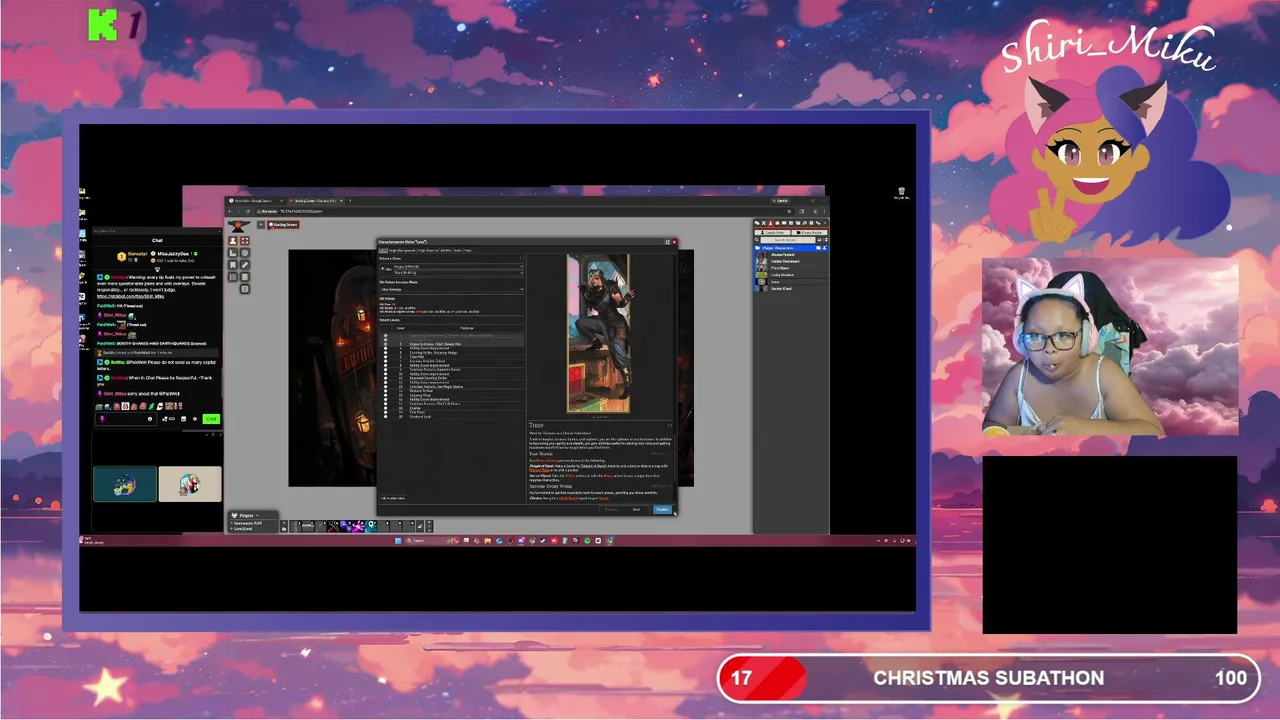
Task: Switch to the Google Search browser tab
Action: [x=254, y=201]
